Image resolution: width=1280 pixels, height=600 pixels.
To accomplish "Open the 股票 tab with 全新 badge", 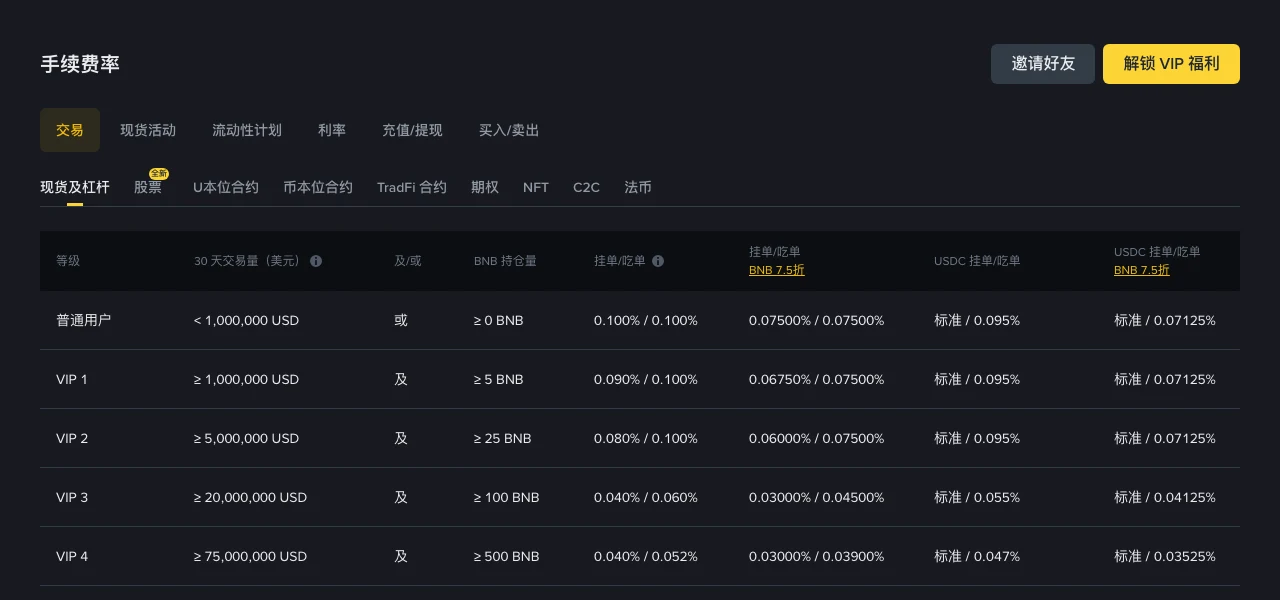I will [148, 187].
